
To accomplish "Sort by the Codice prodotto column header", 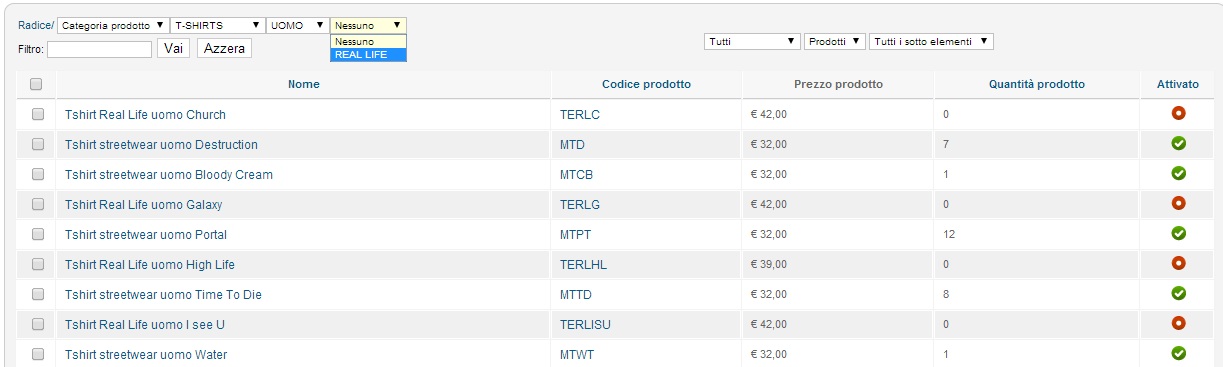I will coord(646,84).
